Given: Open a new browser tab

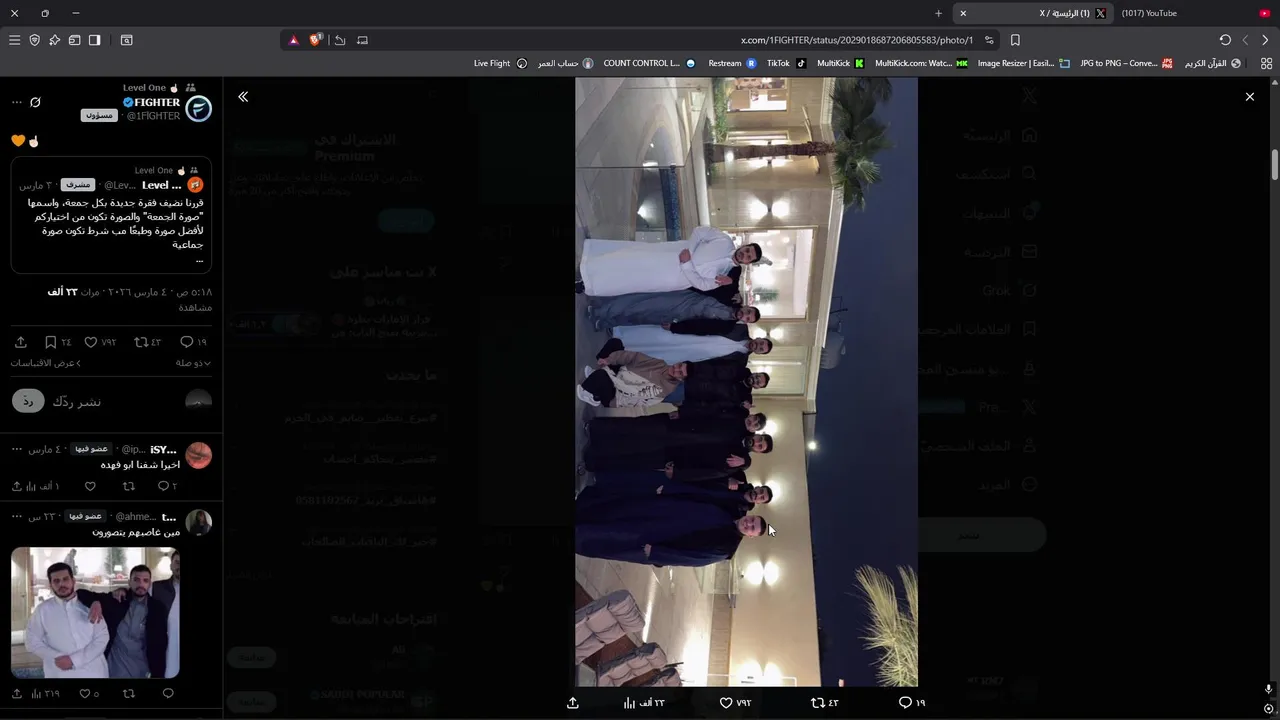Looking at the screenshot, I should [x=938, y=13].
